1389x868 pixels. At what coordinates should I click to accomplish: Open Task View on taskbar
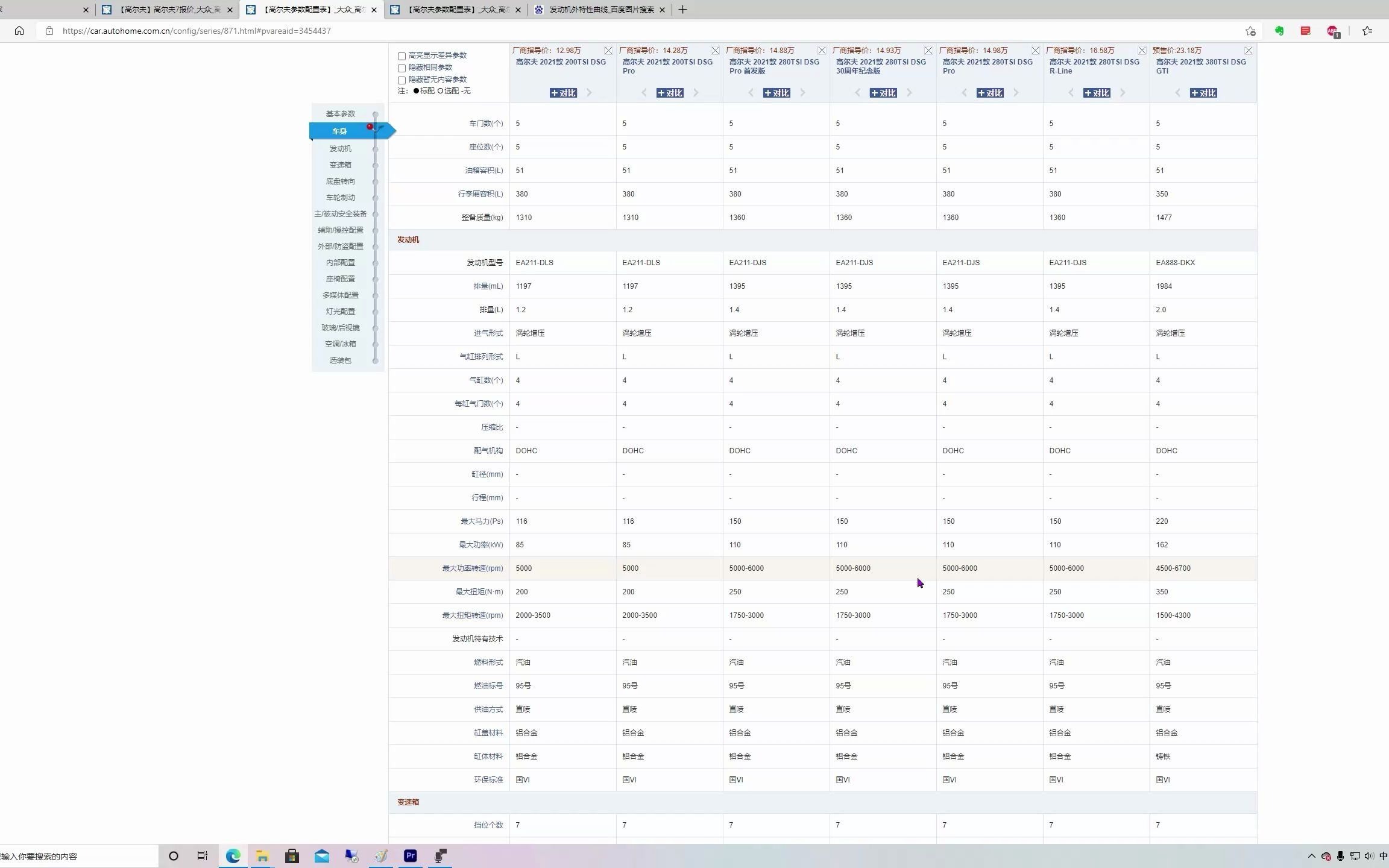[203, 856]
